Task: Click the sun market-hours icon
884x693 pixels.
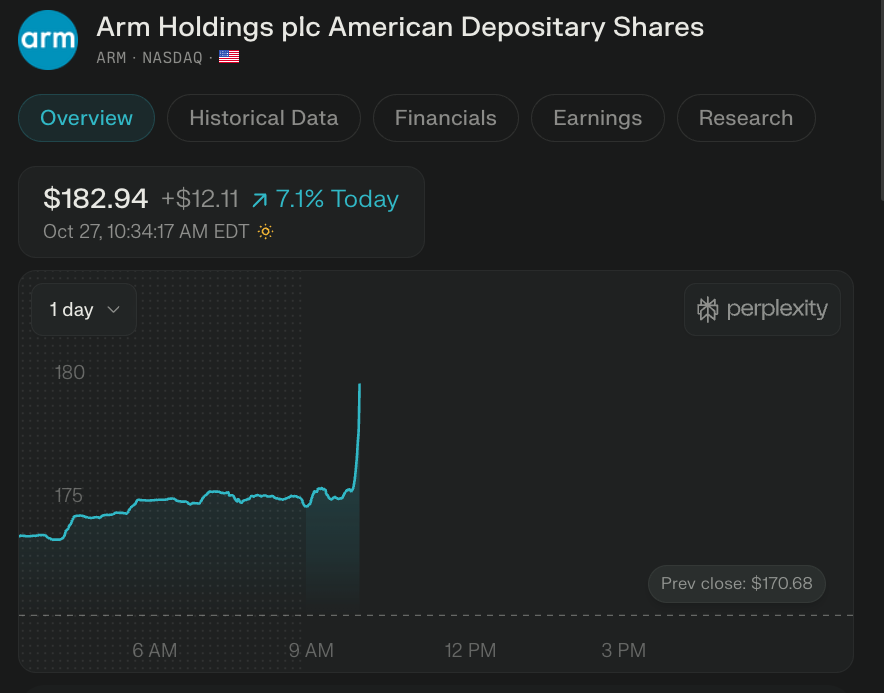Action: tap(265, 232)
